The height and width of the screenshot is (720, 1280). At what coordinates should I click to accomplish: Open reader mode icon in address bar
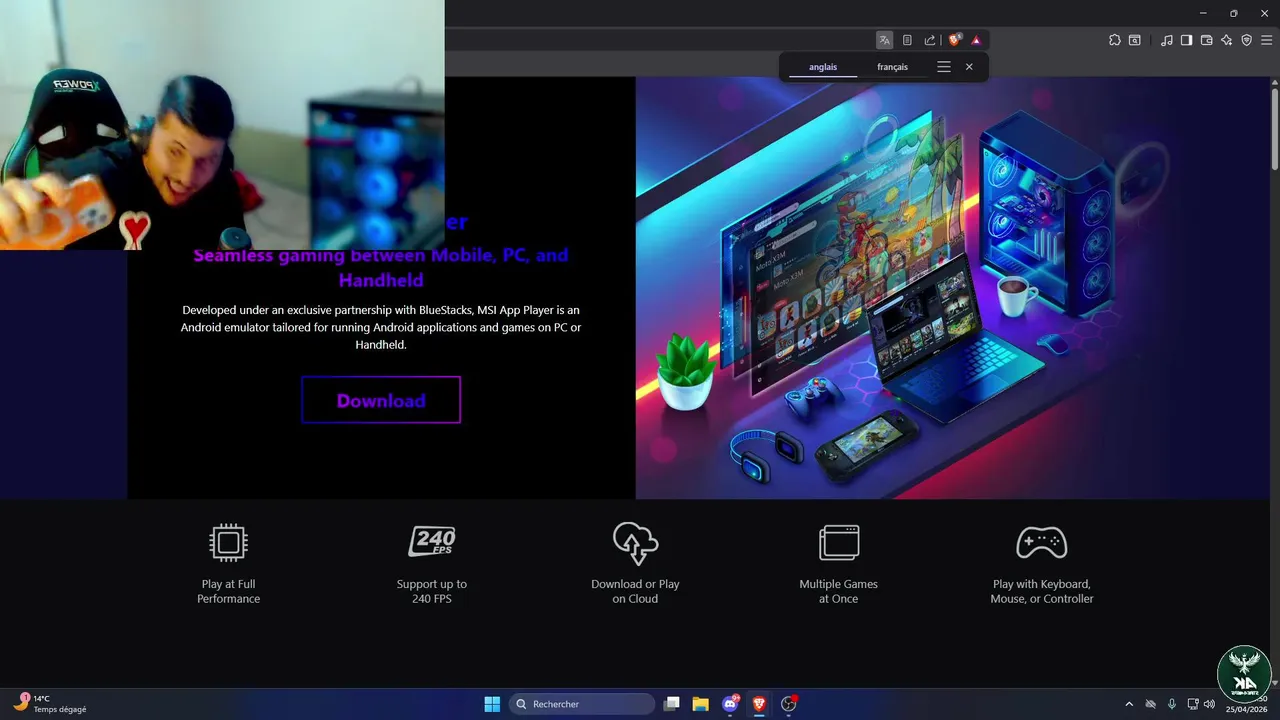907,40
